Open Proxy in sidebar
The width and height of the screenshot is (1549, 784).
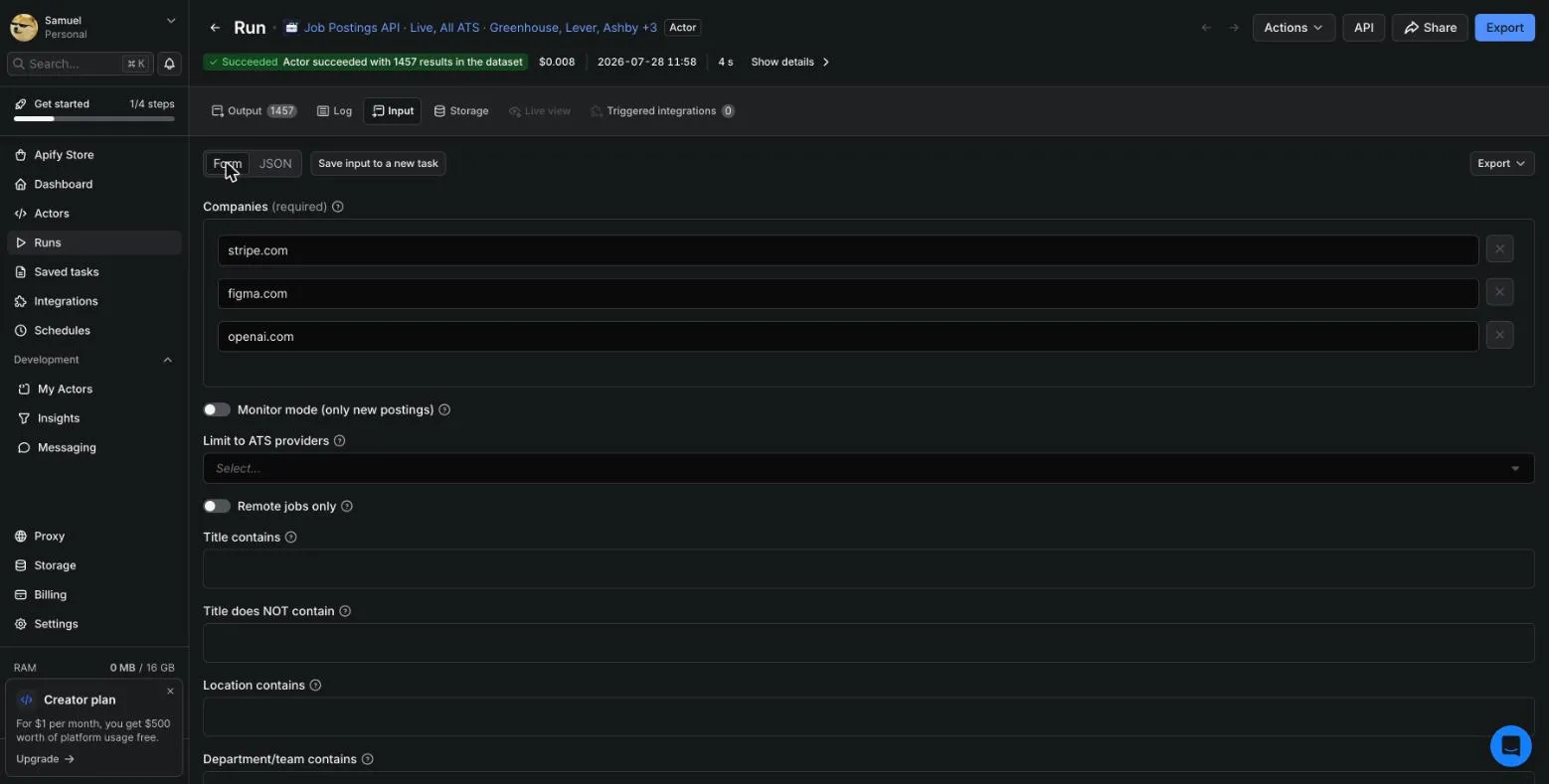click(94, 537)
